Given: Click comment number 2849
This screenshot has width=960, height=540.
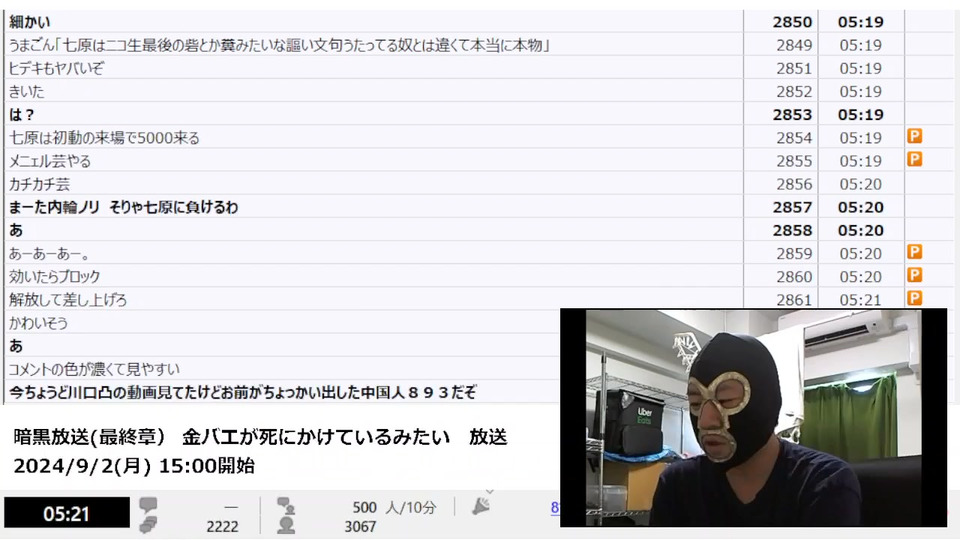Looking at the screenshot, I should (794, 45).
